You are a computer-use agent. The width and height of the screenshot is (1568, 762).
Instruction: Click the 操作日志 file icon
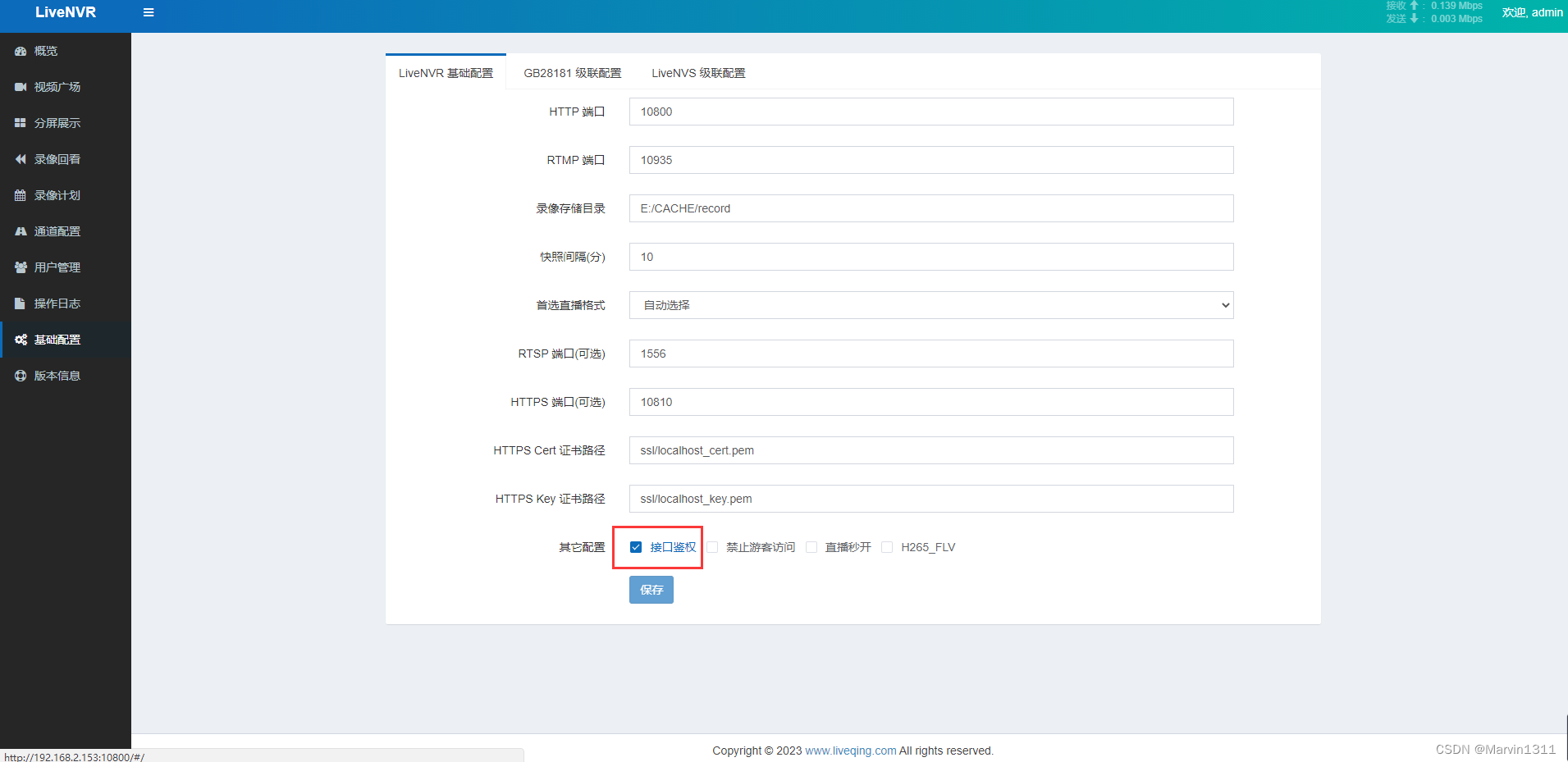pos(21,303)
